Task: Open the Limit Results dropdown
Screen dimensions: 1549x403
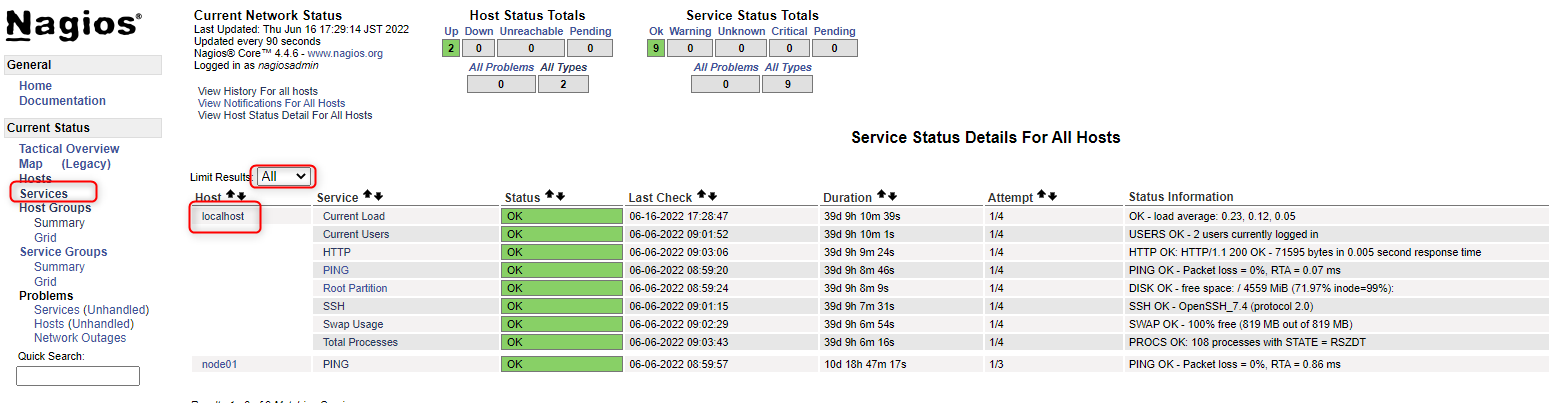Action: tap(284, 176)
